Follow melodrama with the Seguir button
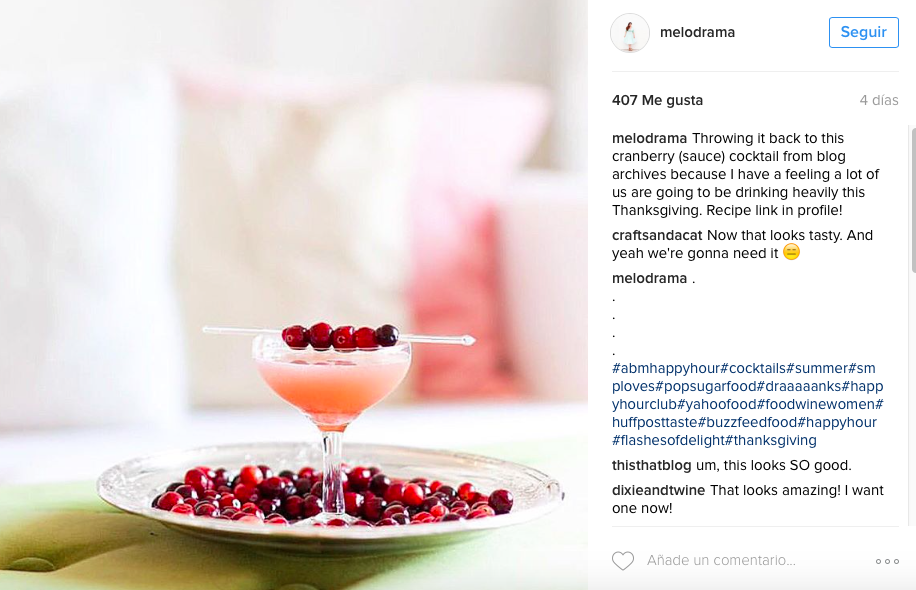The width and height of the screenshot is (916, 590). coord(863,32)
